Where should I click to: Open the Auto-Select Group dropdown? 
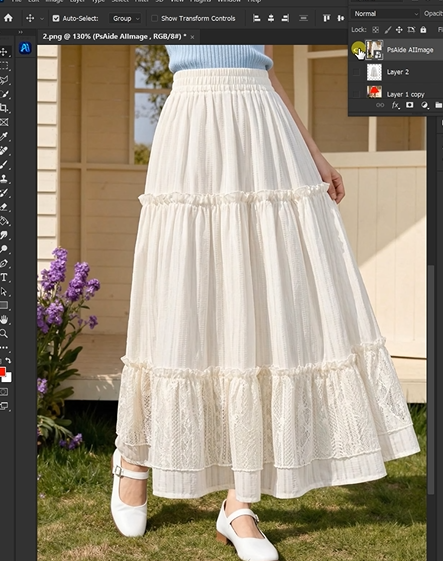pyautogui.click(x=125, y=18)
